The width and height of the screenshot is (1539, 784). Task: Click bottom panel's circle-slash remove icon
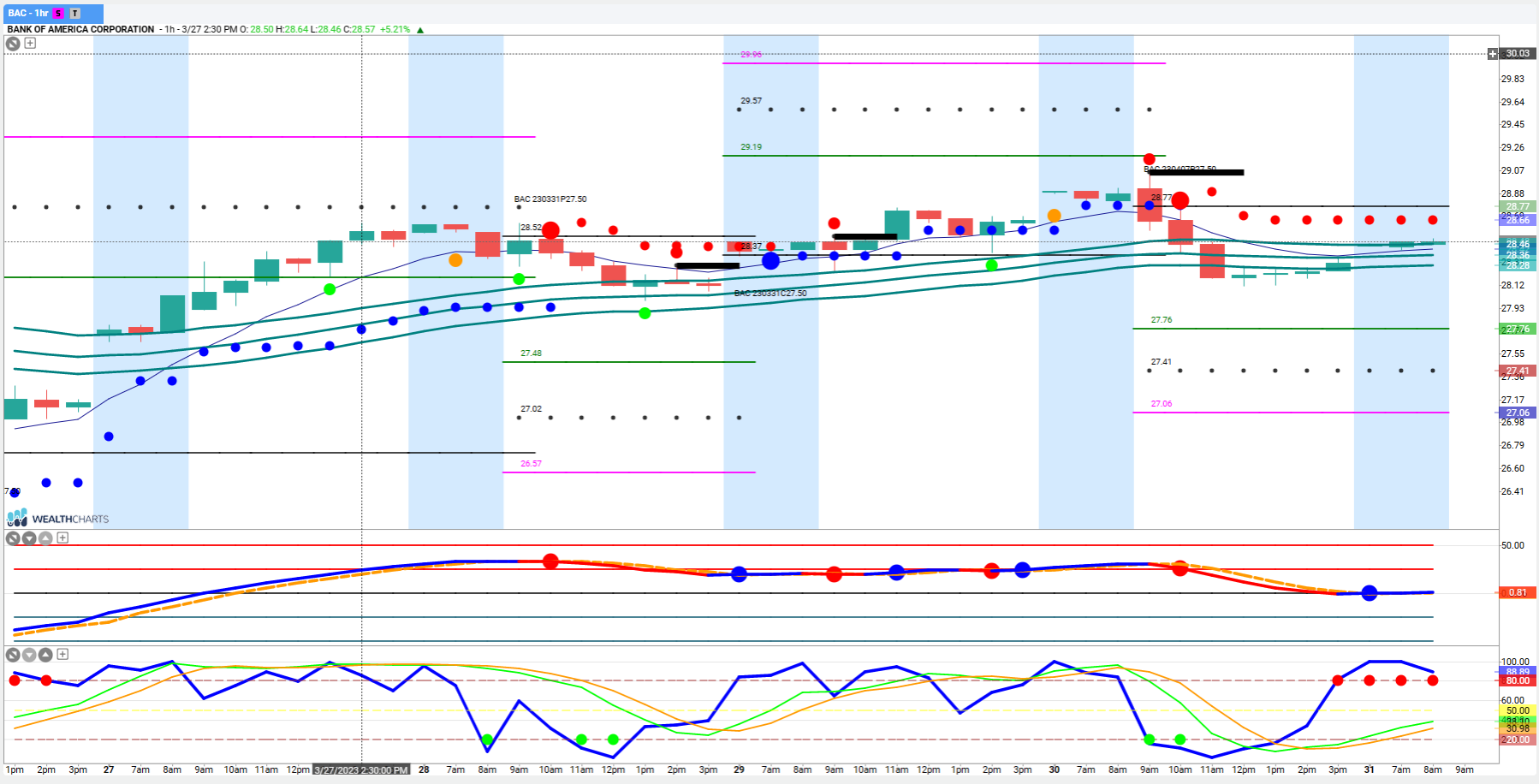(x=13, y=654)
